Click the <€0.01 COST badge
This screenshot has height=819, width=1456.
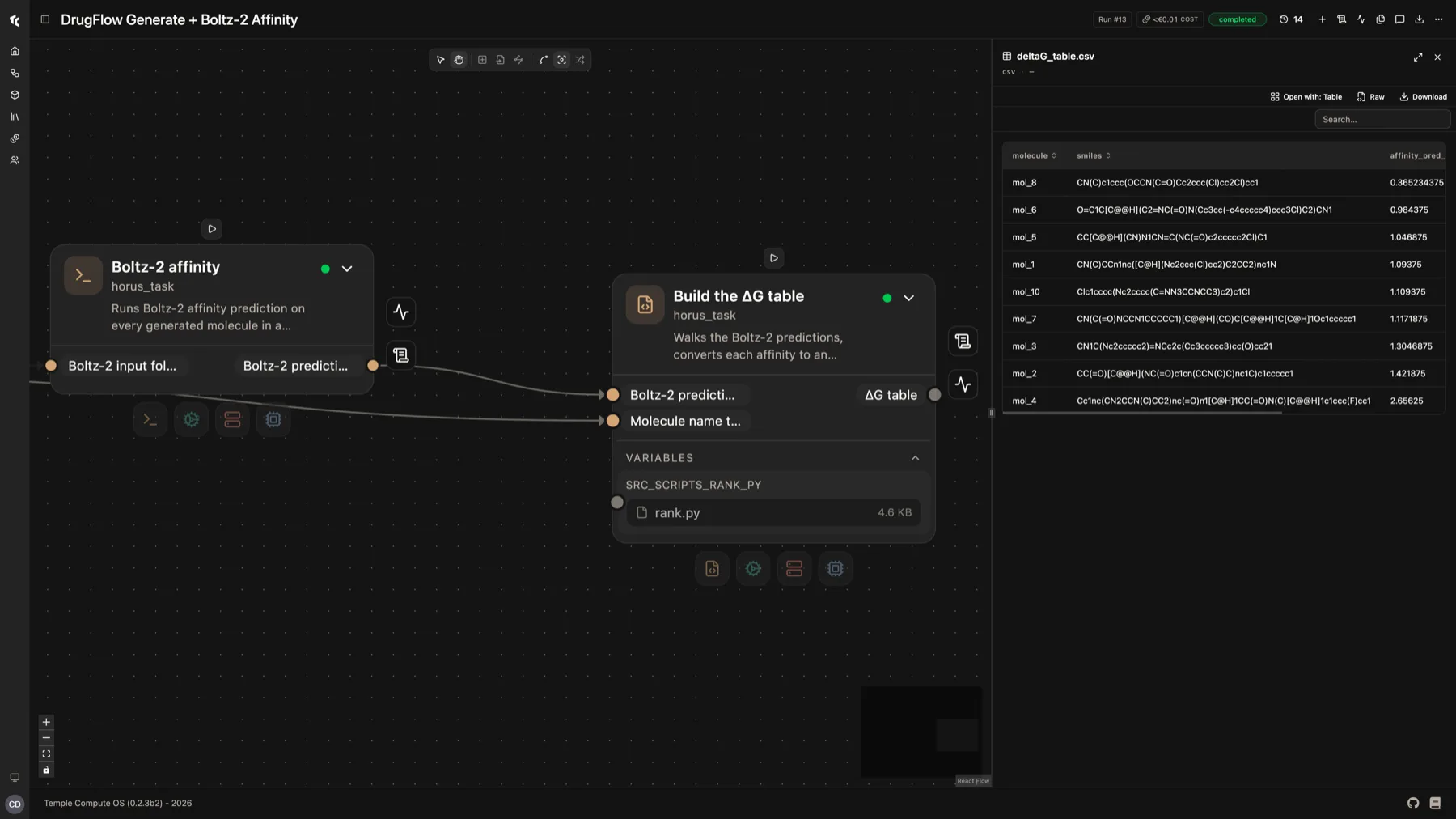[1170, 19]
